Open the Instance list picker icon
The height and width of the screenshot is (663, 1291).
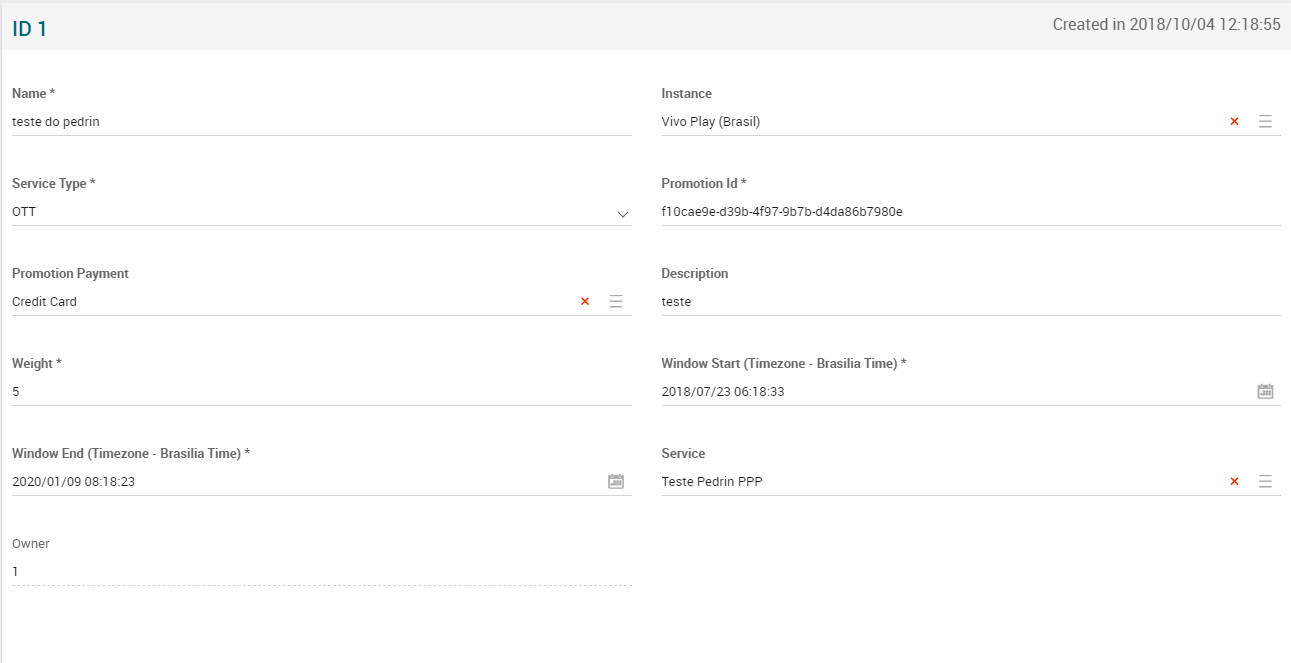[x=1265, y=121]
